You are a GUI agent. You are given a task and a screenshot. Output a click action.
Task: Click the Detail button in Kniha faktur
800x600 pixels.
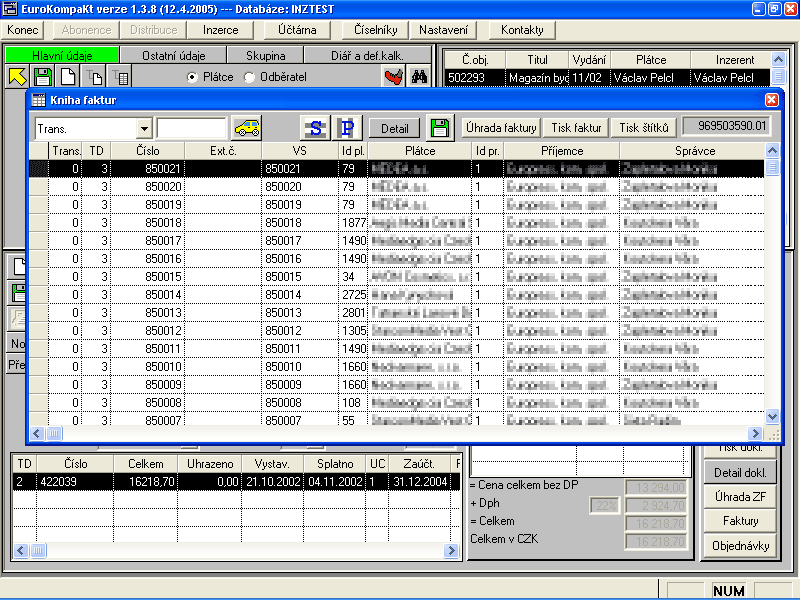[x=394, y=128]
